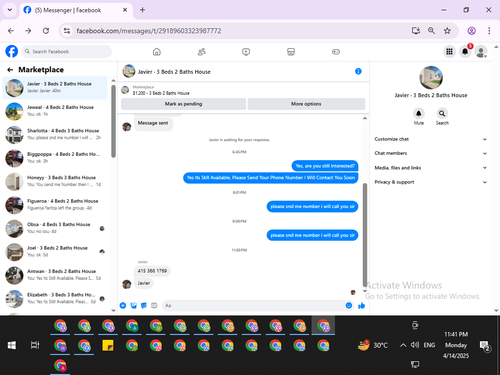Image resolution: width=500 pixels, height=375 pixels.
Task: Mute the conversation with bell icon
Action: 419,114
